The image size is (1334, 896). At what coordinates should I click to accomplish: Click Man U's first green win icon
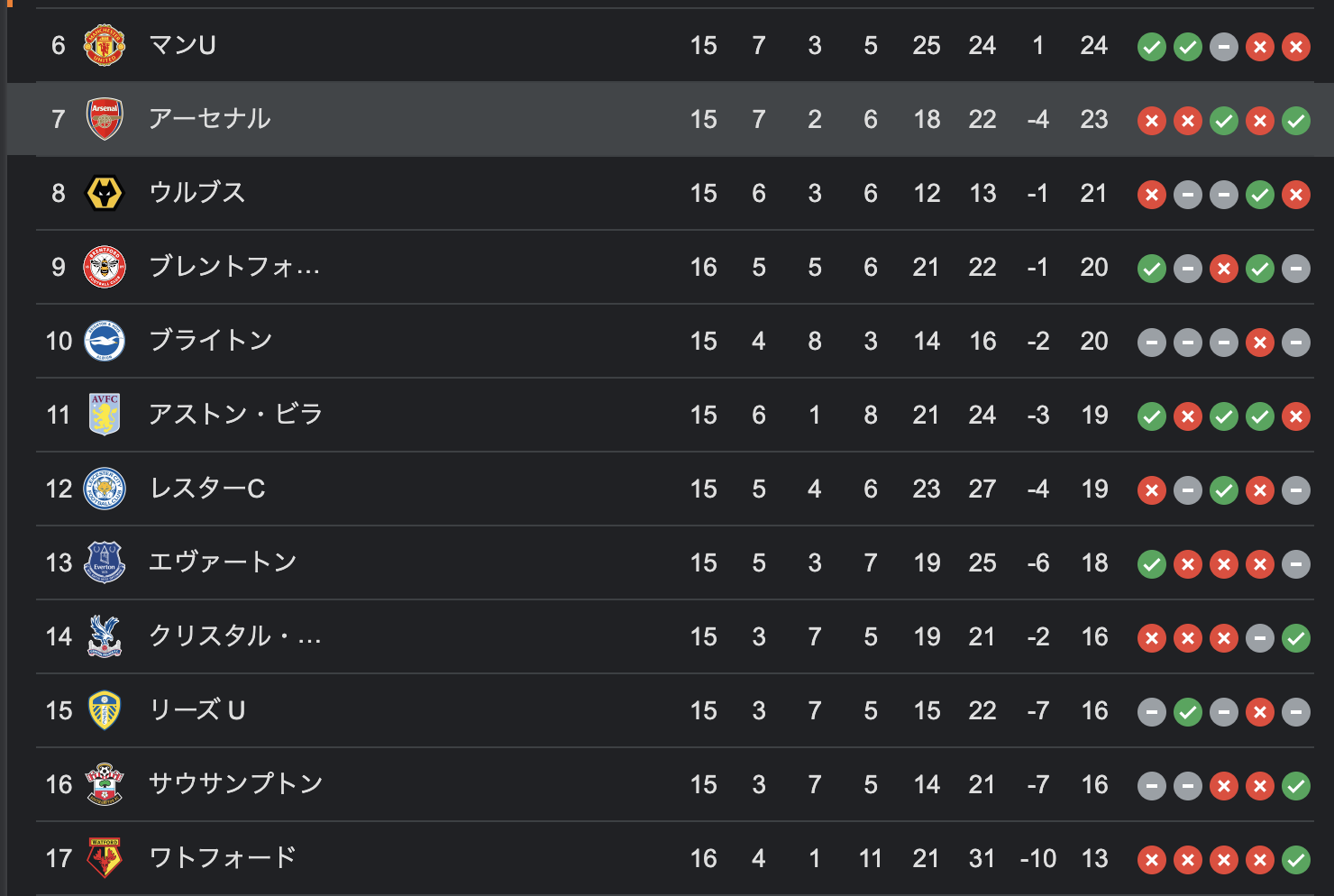click(1152, 47)
